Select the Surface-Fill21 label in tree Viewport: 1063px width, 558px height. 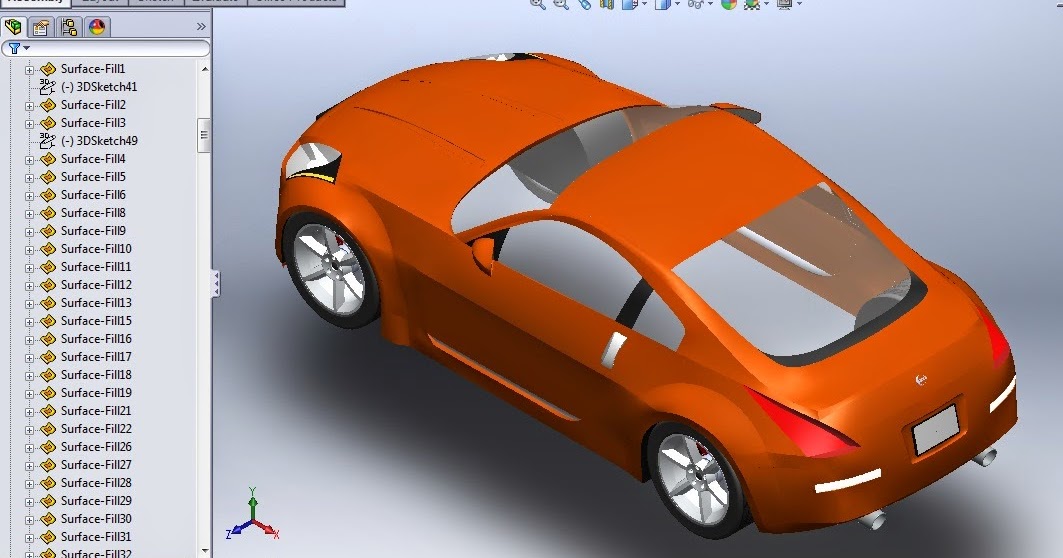96,410
